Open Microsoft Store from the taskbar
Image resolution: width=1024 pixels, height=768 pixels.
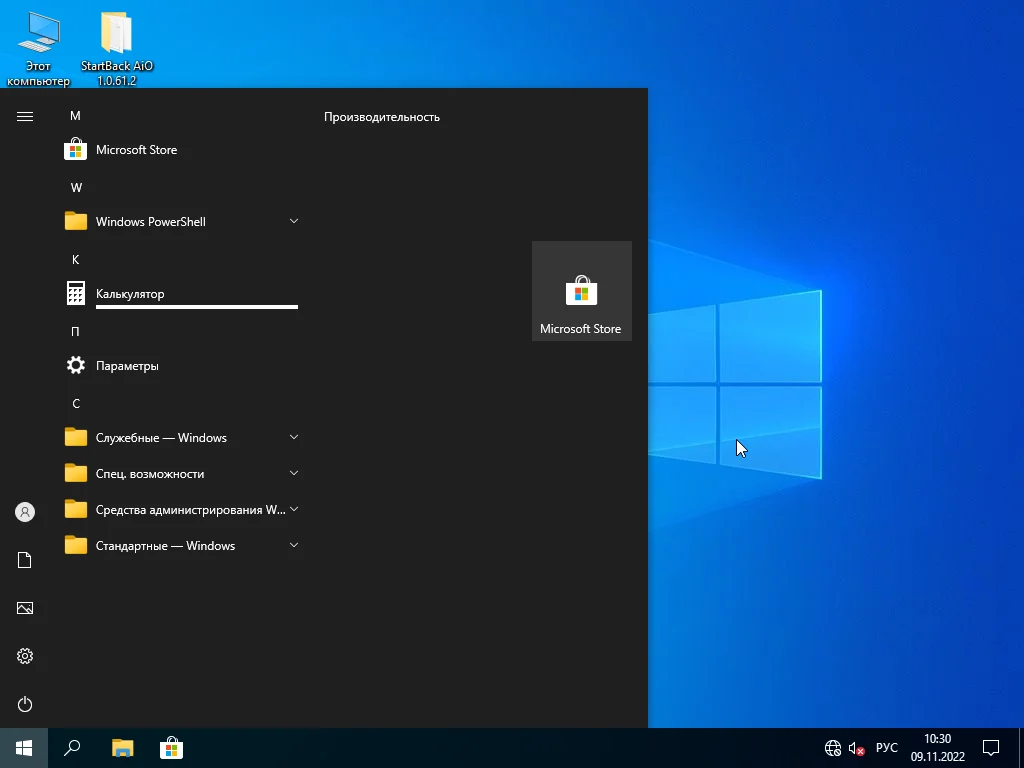tap(171, 748)
